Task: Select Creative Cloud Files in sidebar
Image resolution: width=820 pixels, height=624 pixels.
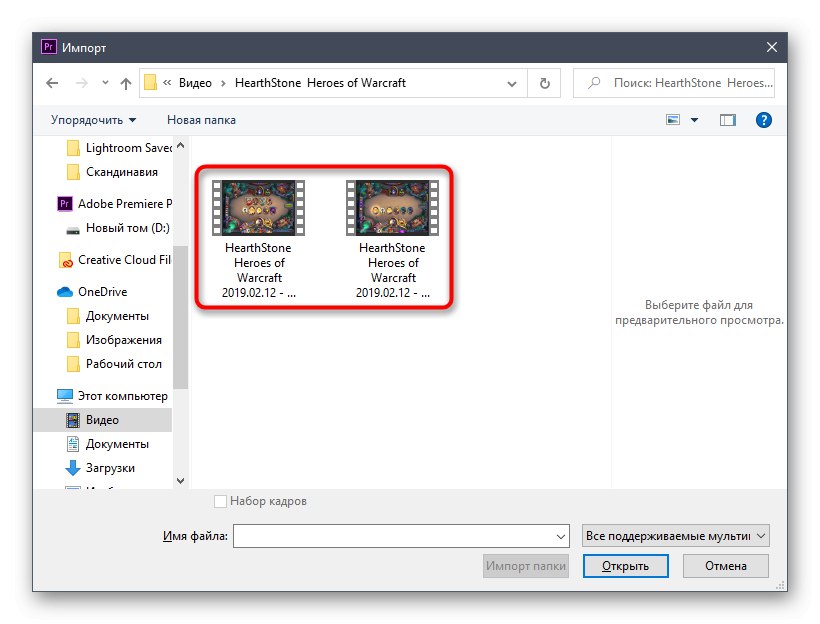Action: [115, 260]
